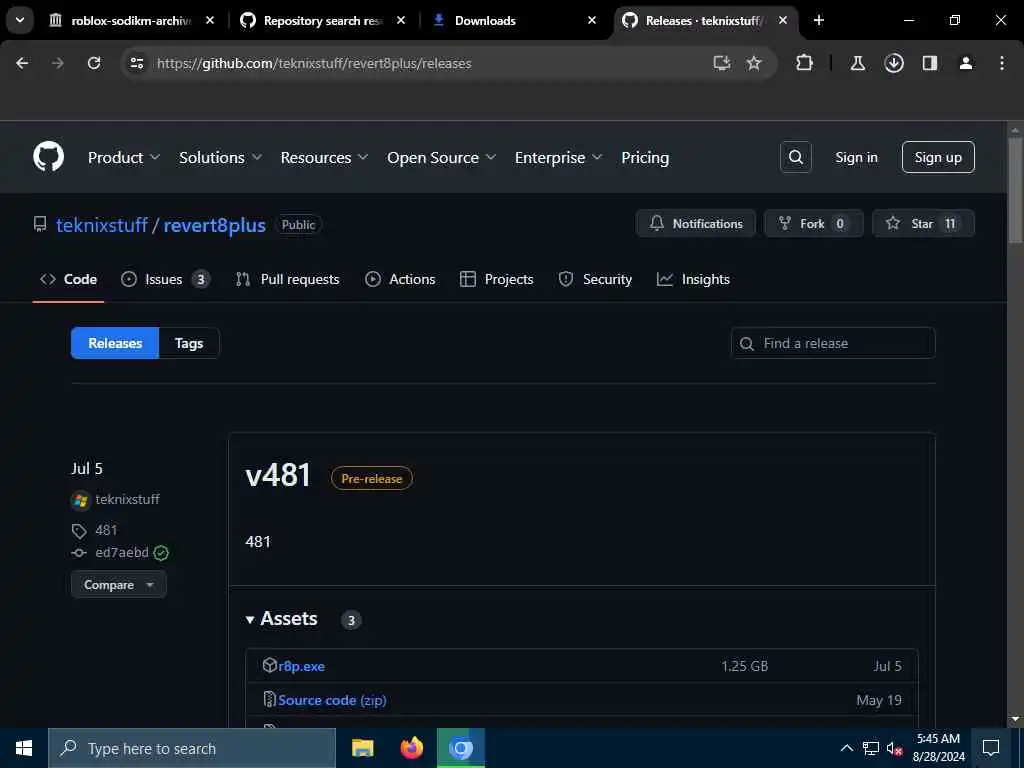This screenshot has height=768, width=1024.
Task: Switch to the Downloads browser tab
Action: click(x=516, y=20)
